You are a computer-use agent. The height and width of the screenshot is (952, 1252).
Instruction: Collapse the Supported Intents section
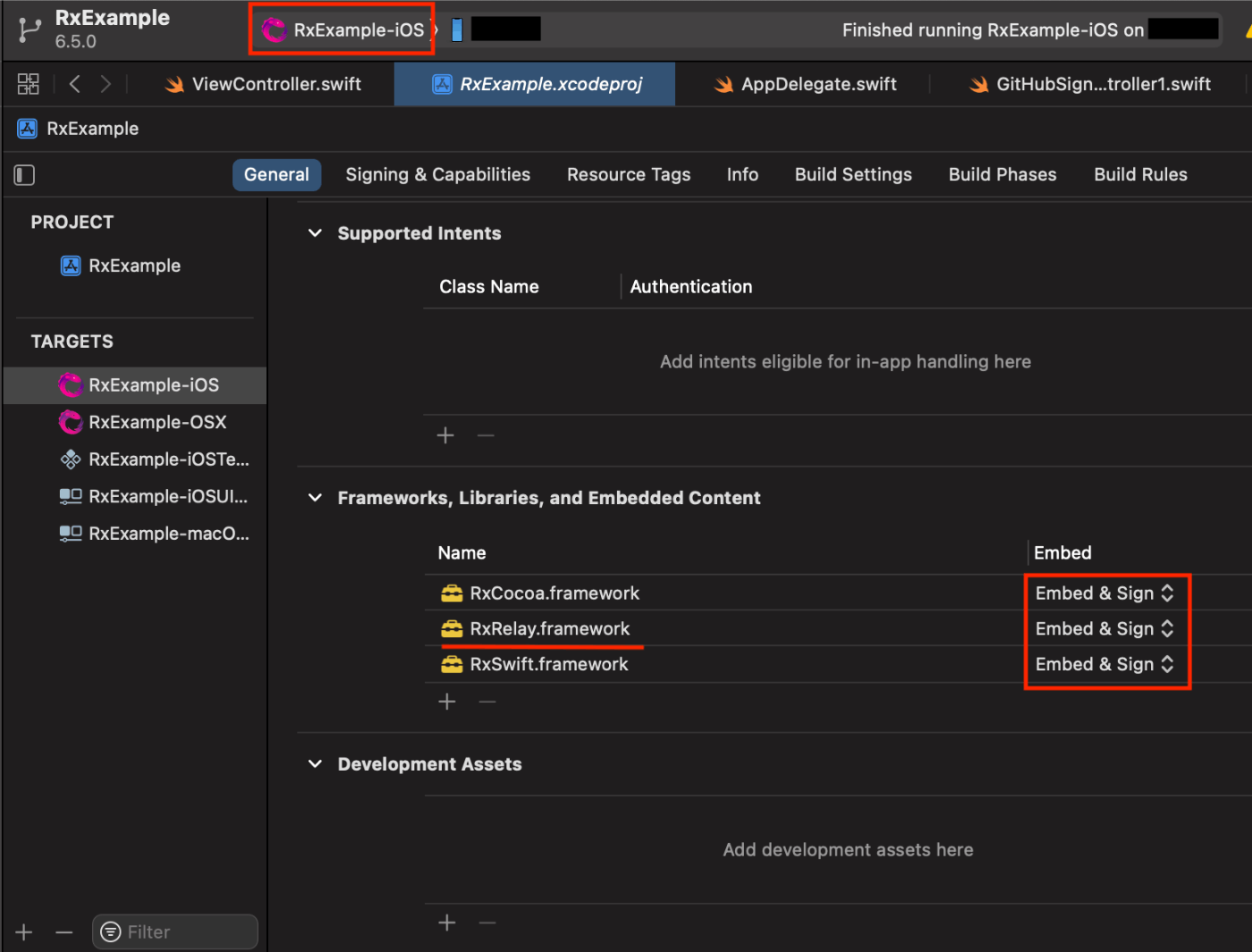tap(315, 233)
